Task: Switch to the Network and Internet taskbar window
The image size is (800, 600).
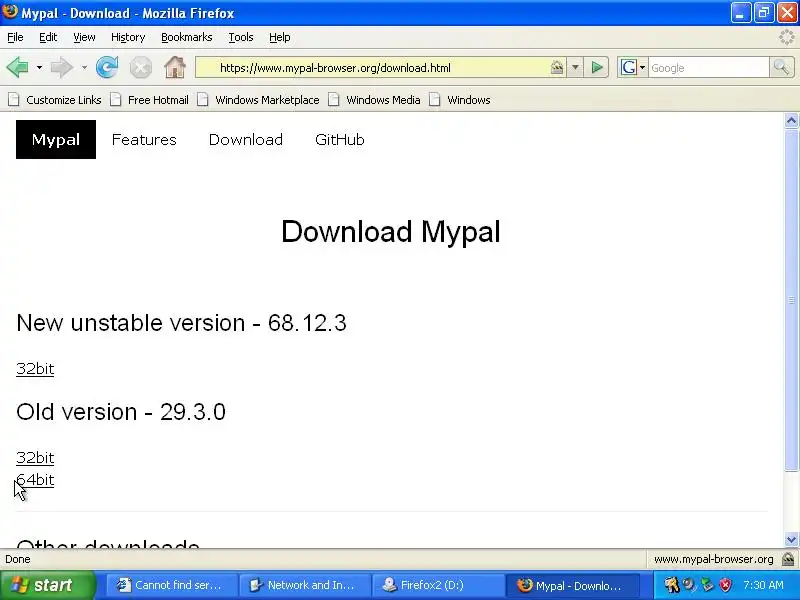Action: 305,585
